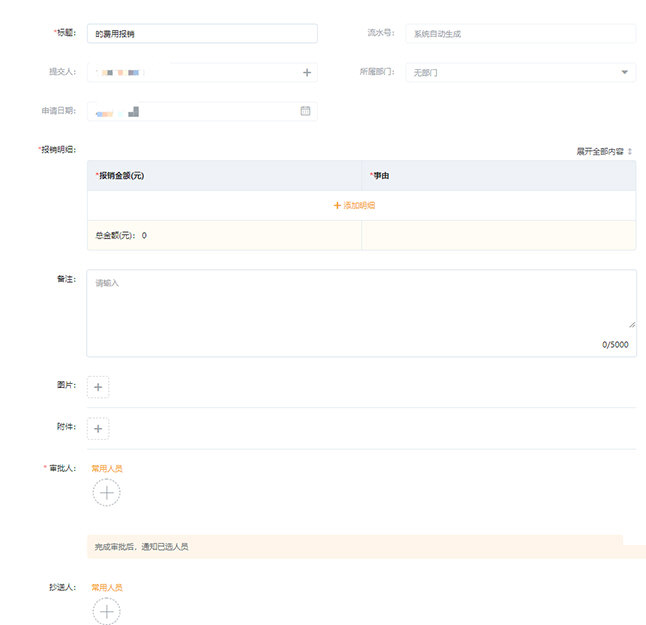
Task: Click the 添加明细 button
Action: (x=359, y=205)
